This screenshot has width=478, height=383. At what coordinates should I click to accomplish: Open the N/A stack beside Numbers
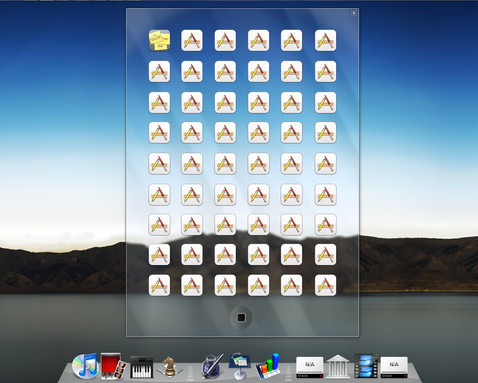click(x=310, y=367)
